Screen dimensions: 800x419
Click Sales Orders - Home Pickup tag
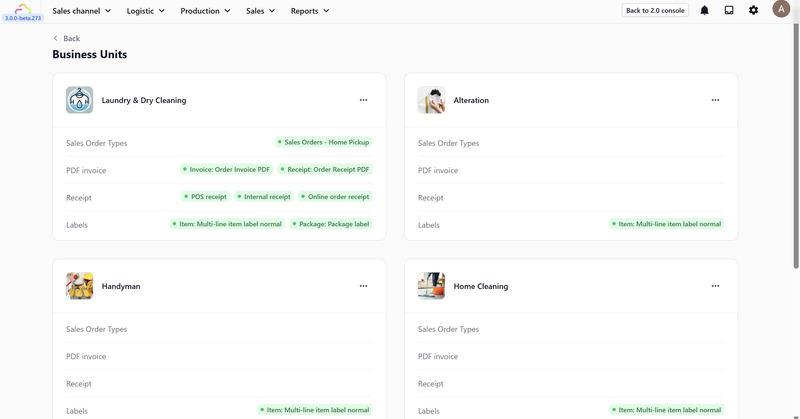pyautogui.click(x=323, y=142)
